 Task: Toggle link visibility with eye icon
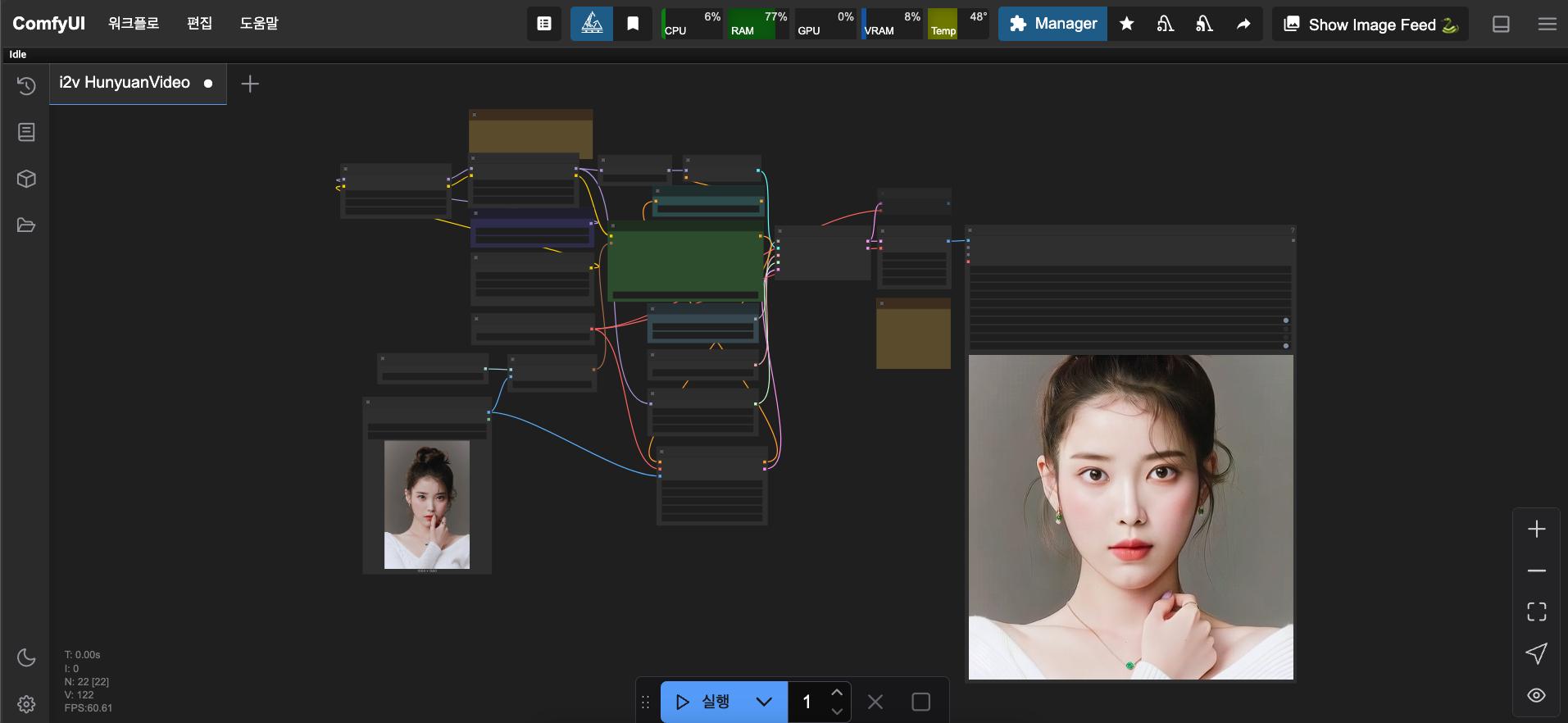pos(1536,695)
